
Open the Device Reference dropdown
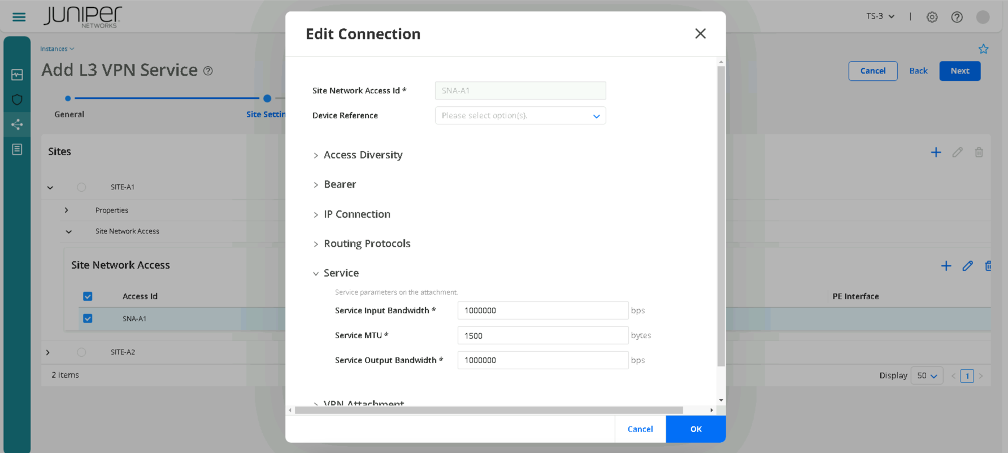pos(520,116)
